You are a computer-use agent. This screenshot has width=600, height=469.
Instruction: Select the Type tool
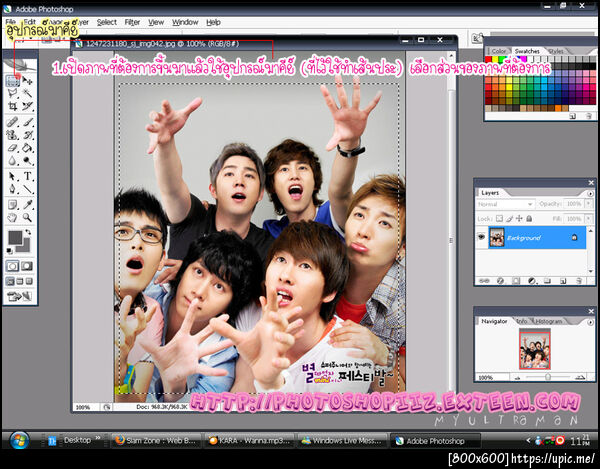27,176
